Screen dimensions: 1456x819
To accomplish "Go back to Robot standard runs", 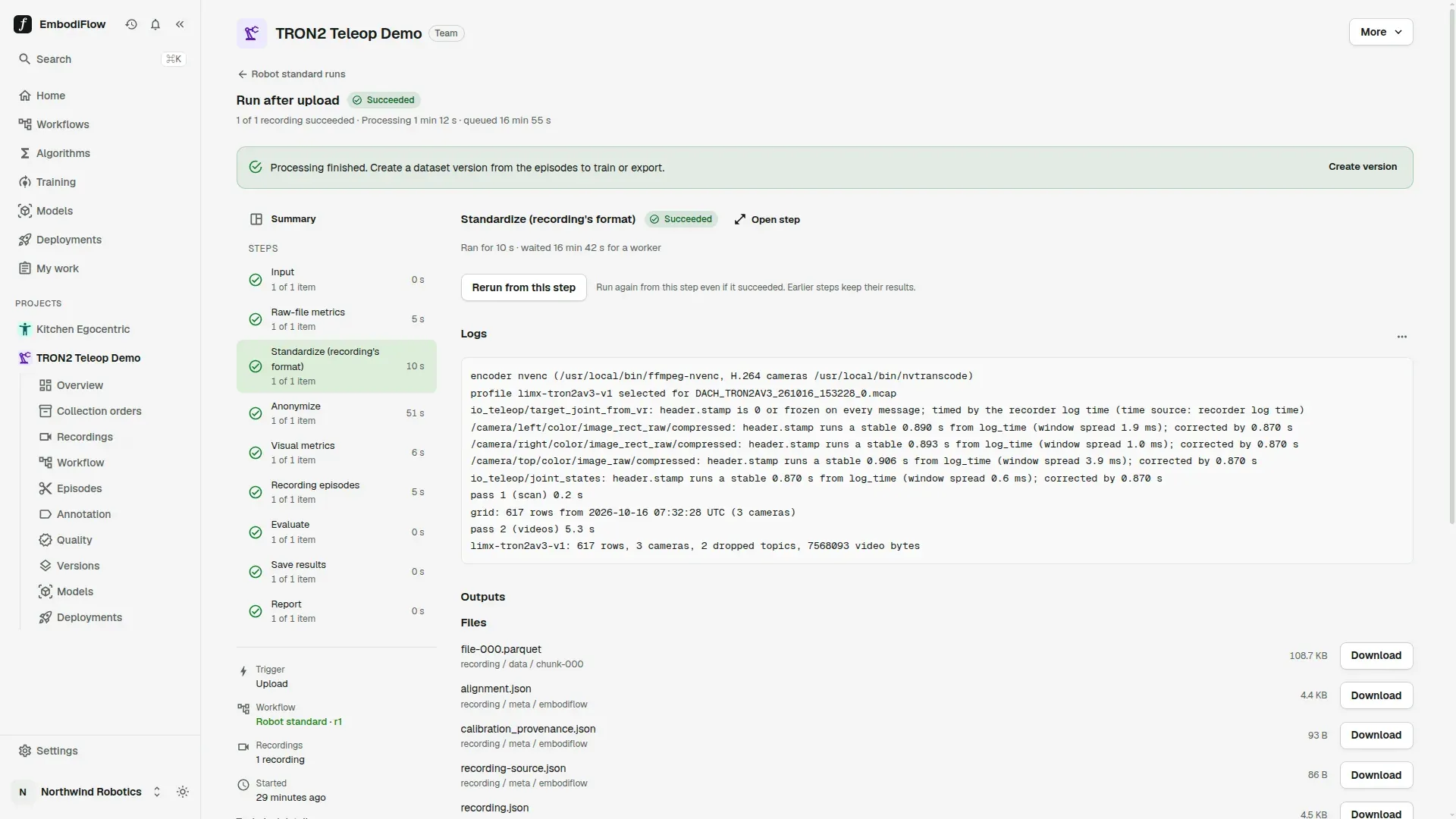I will tap(291, 74).
